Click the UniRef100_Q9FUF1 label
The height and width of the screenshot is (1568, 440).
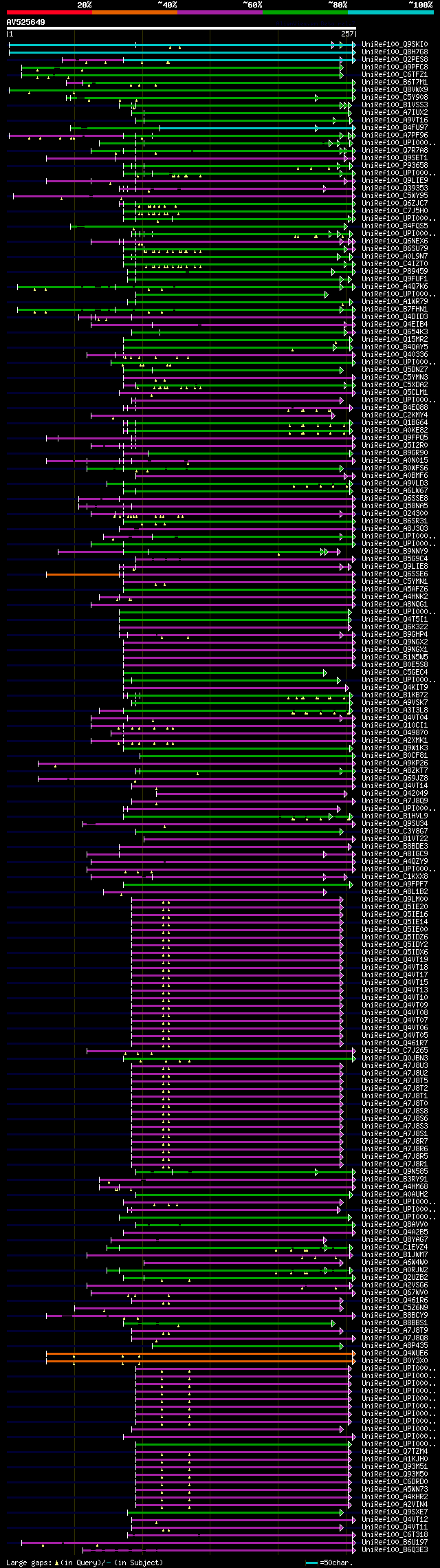(x=395, y=279)
